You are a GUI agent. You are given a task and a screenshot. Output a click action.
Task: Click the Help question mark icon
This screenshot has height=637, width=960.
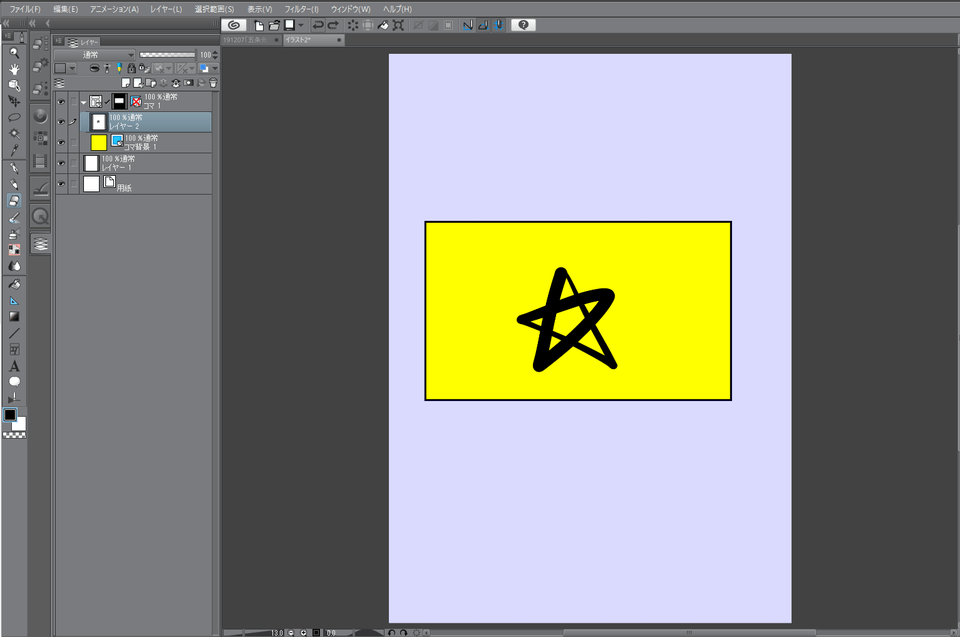(523, 24)
